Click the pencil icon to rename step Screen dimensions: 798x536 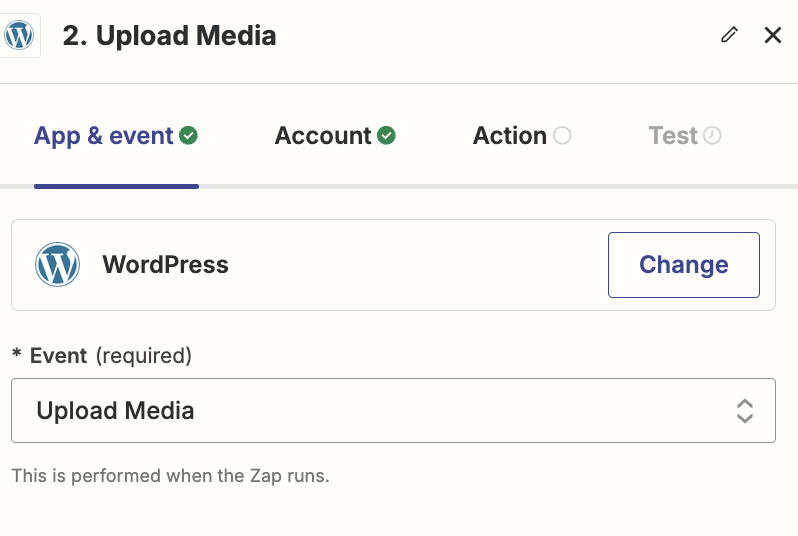coord(729,35)
